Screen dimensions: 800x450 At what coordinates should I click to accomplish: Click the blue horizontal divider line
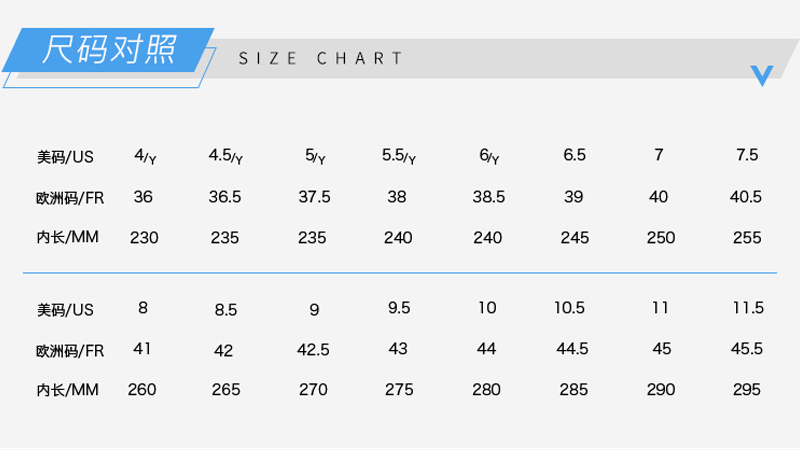(400, 273)
